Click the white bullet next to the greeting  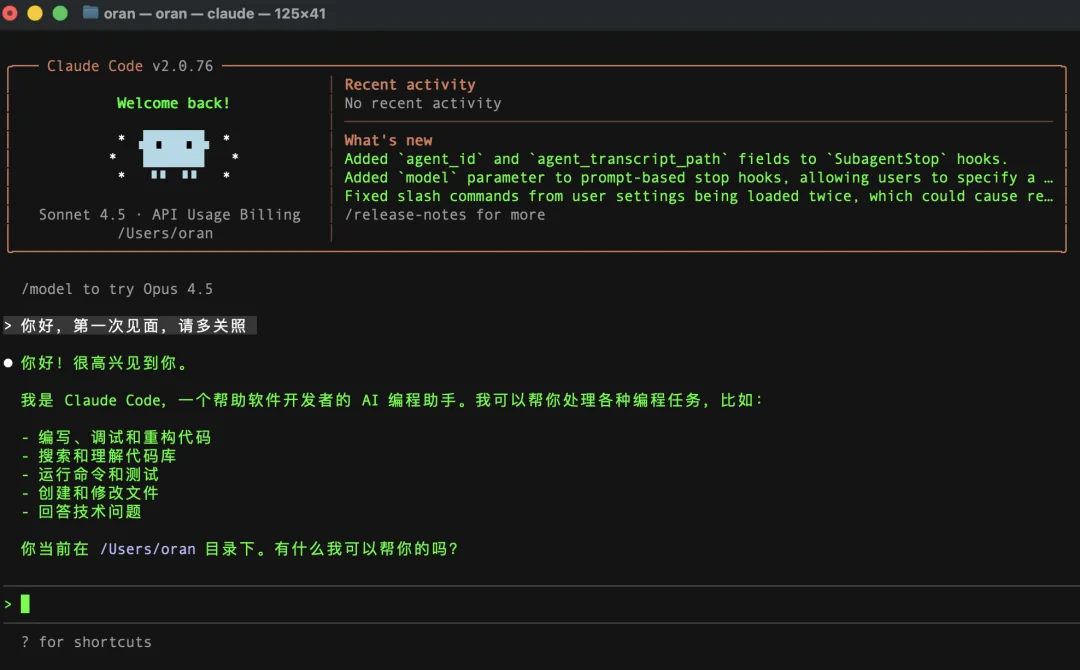coord(9,362)
